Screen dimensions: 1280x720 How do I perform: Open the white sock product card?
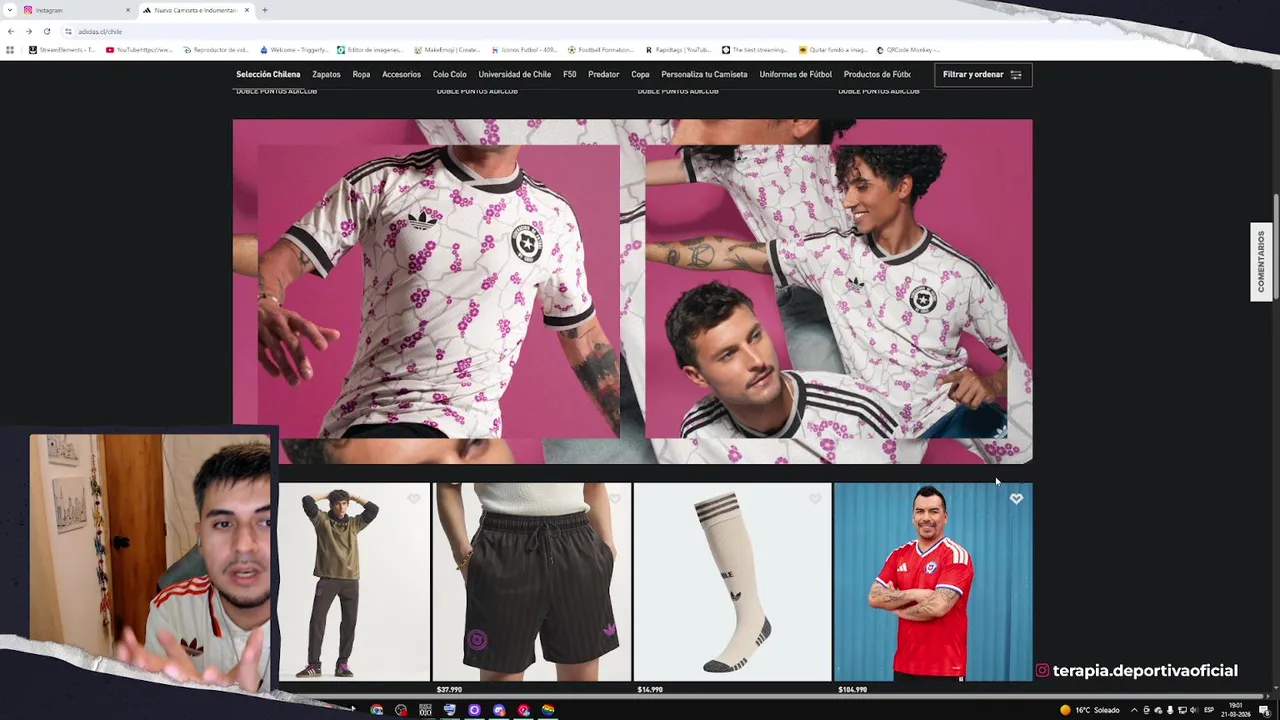point(732,582)
